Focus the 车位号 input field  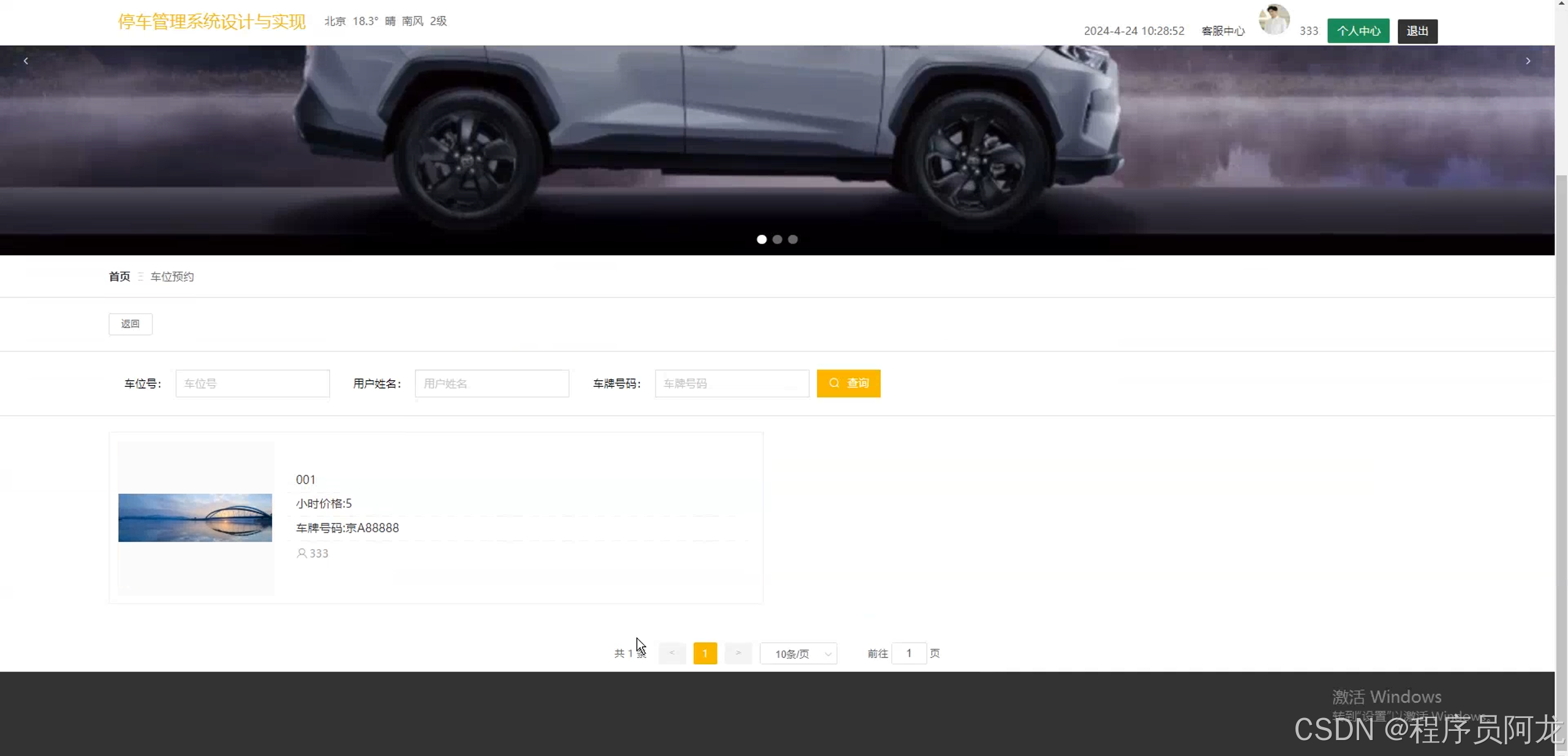coord(252,383)
